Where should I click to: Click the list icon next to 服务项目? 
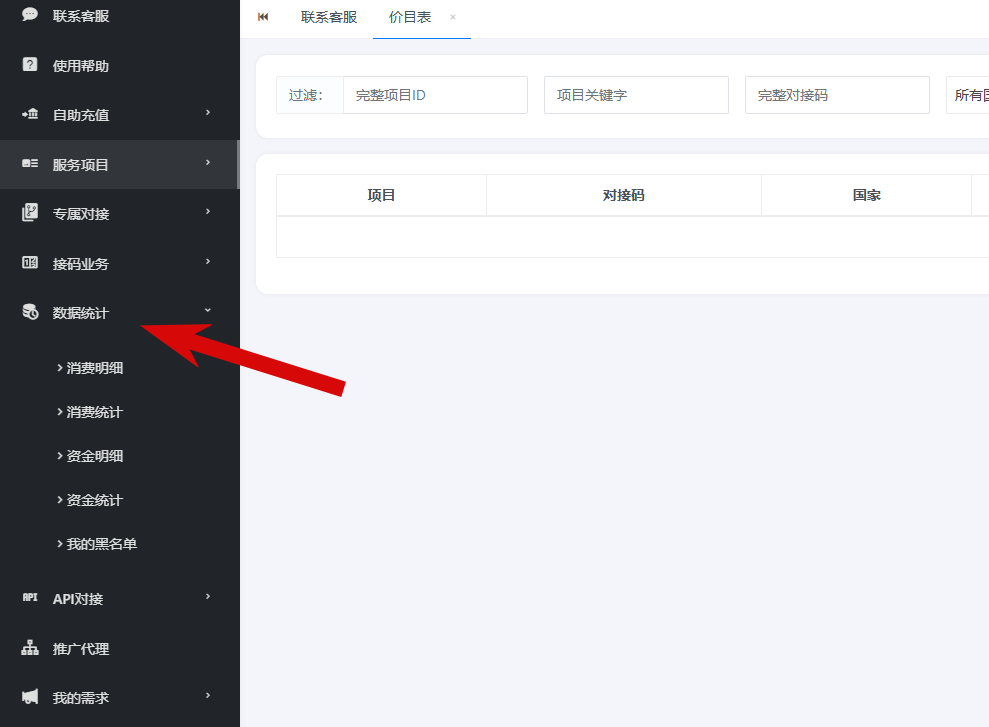pos(30,163)
